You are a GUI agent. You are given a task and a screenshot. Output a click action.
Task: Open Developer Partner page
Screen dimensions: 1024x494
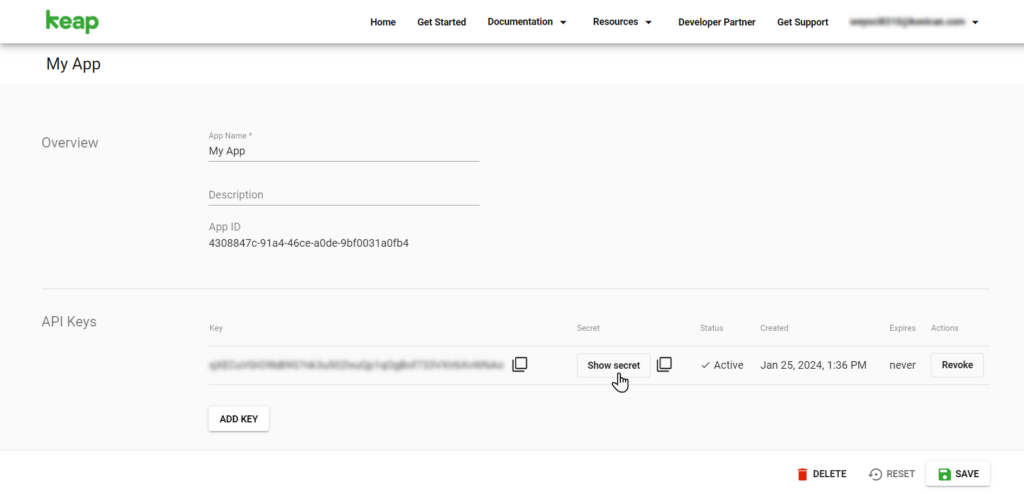pyautogui.click(x=716, y=22)
